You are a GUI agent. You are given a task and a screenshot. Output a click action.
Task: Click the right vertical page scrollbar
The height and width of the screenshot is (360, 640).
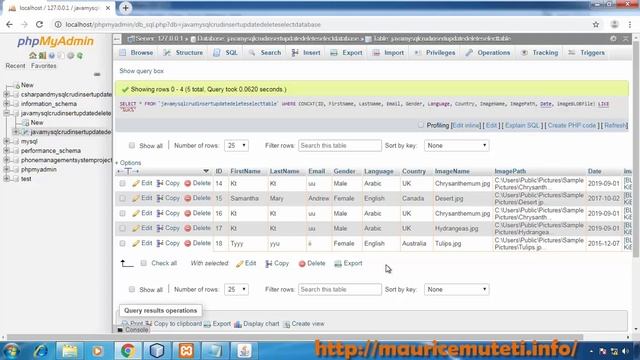coord(636,149)
